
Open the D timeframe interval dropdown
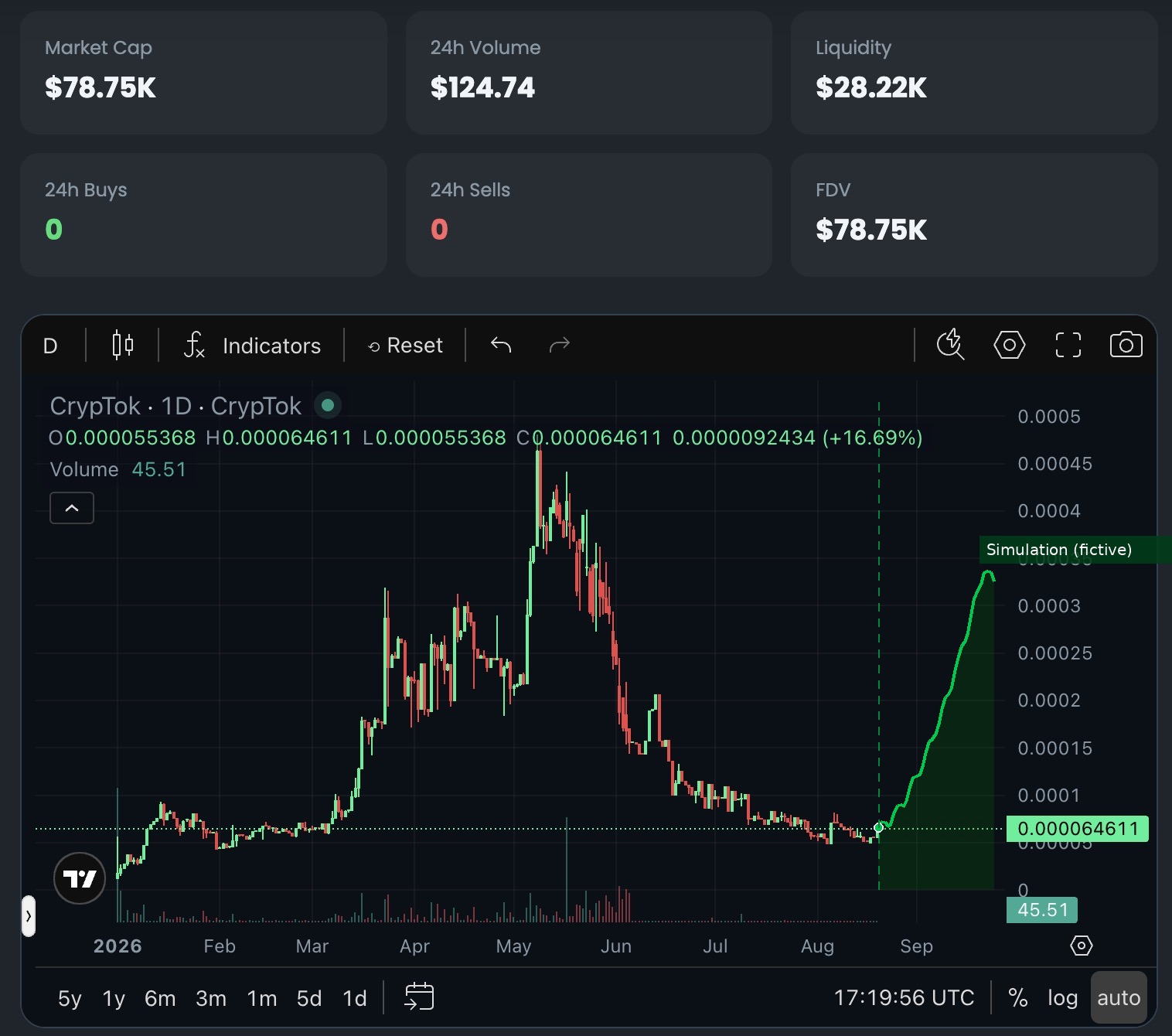tap(50, 346)
